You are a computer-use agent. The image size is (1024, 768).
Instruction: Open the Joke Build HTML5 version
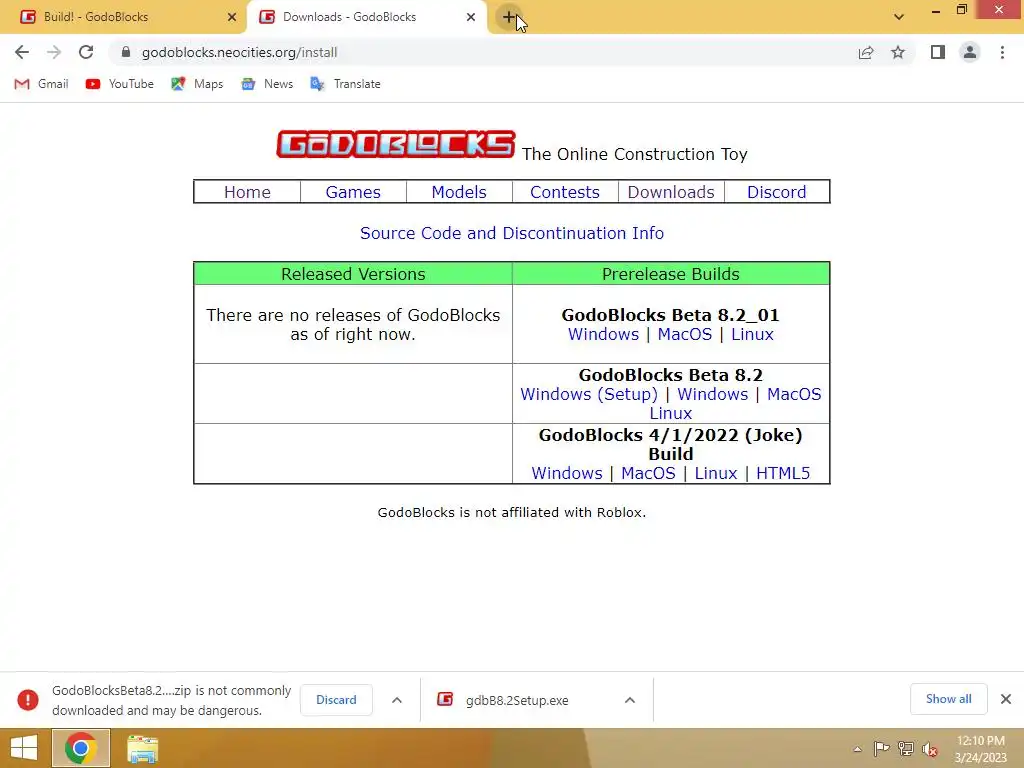point(783,473)
